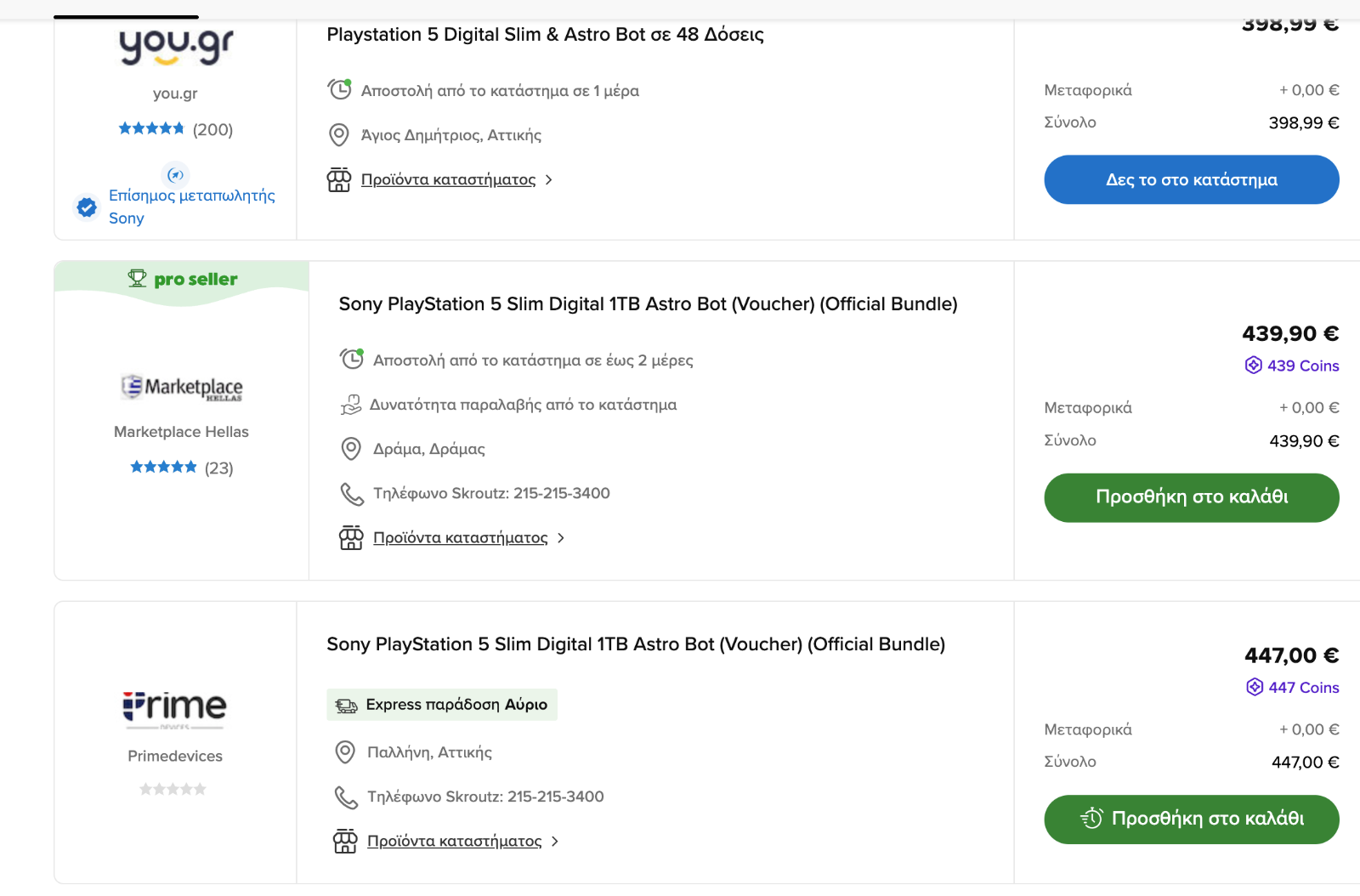The width and height of the screenshot is (1360, 896).
Task: Open Marketplace Hellas logo
Action: click(x=182, y=388)
